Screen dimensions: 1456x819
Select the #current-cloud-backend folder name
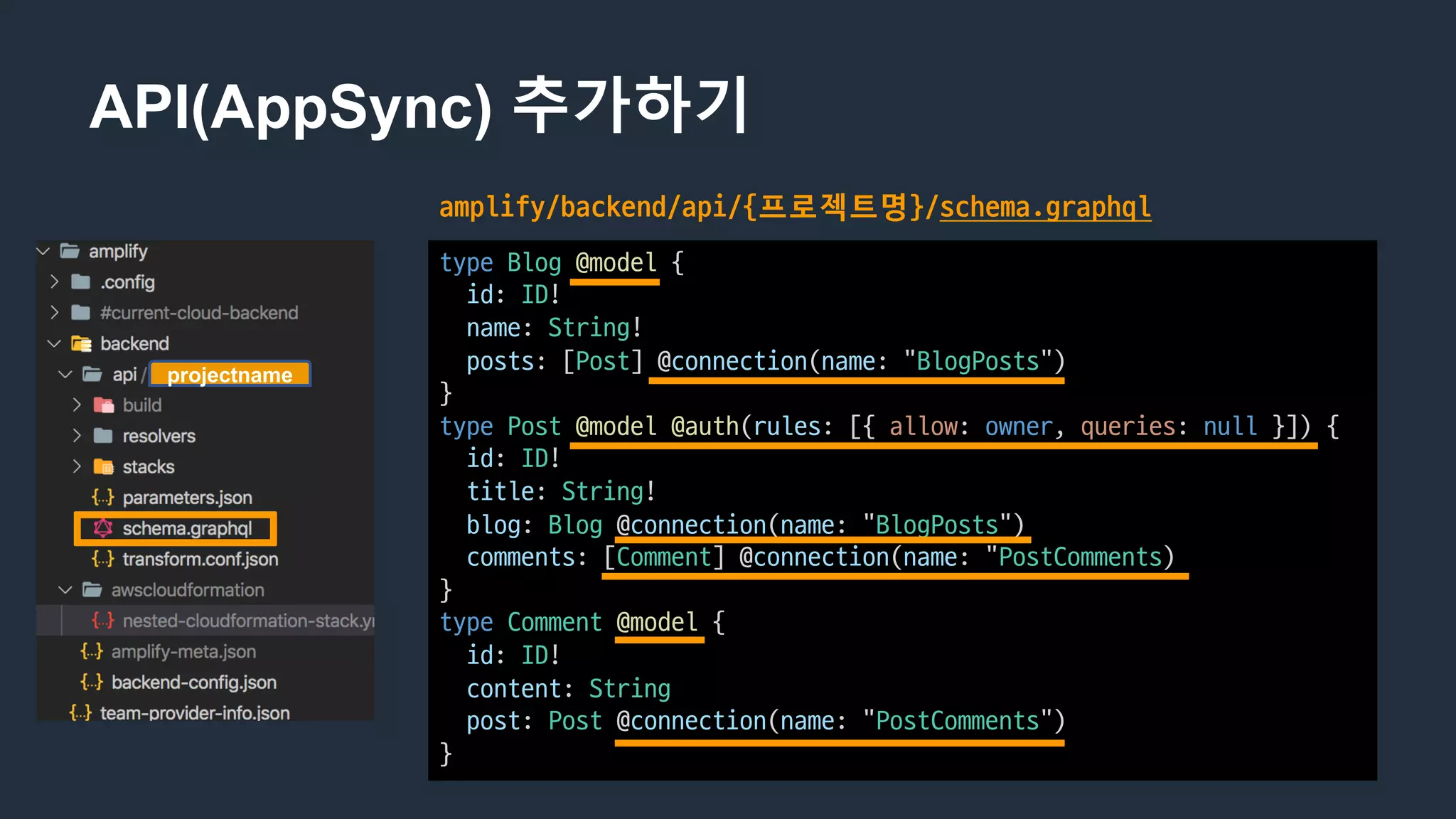pos(199,313)
